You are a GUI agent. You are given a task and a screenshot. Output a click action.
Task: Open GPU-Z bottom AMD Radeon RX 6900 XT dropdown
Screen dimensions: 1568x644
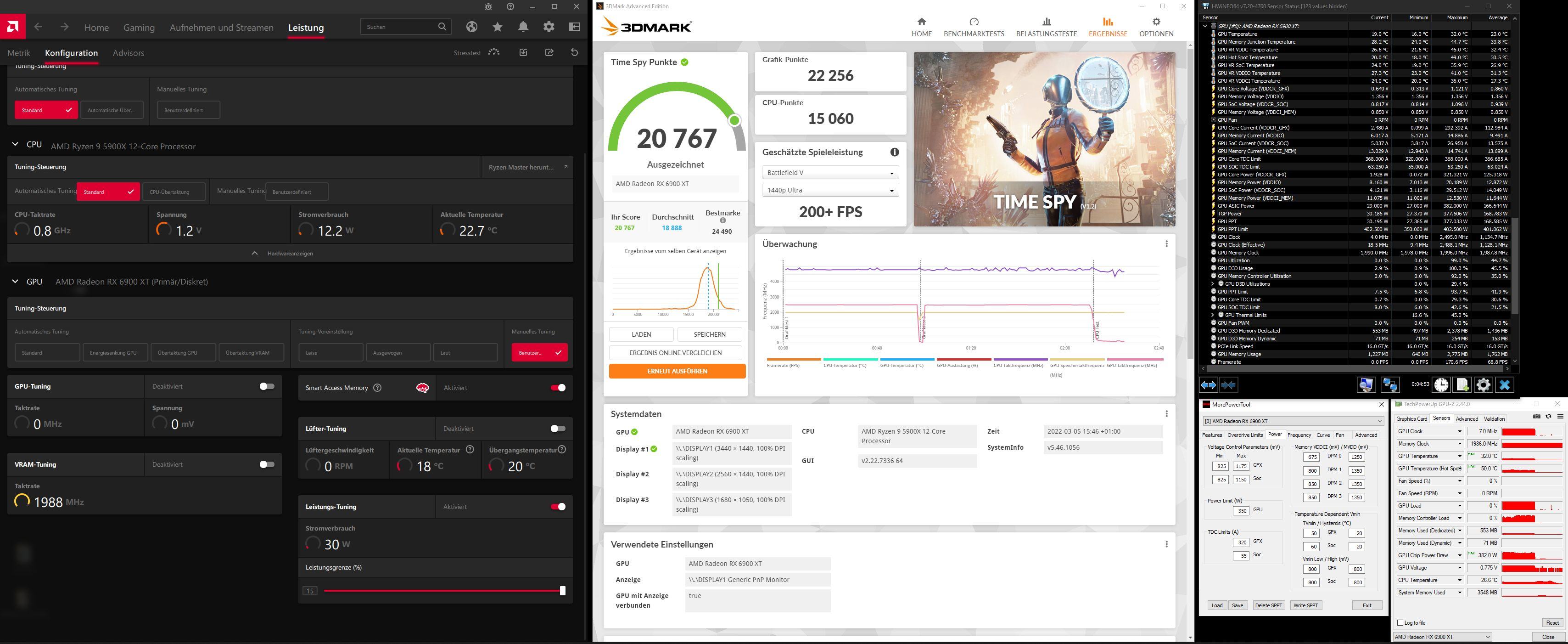[x=1442, y=637]
